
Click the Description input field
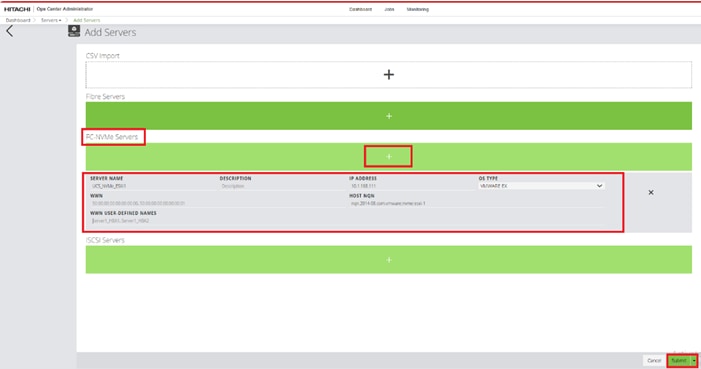click(282, 186)
